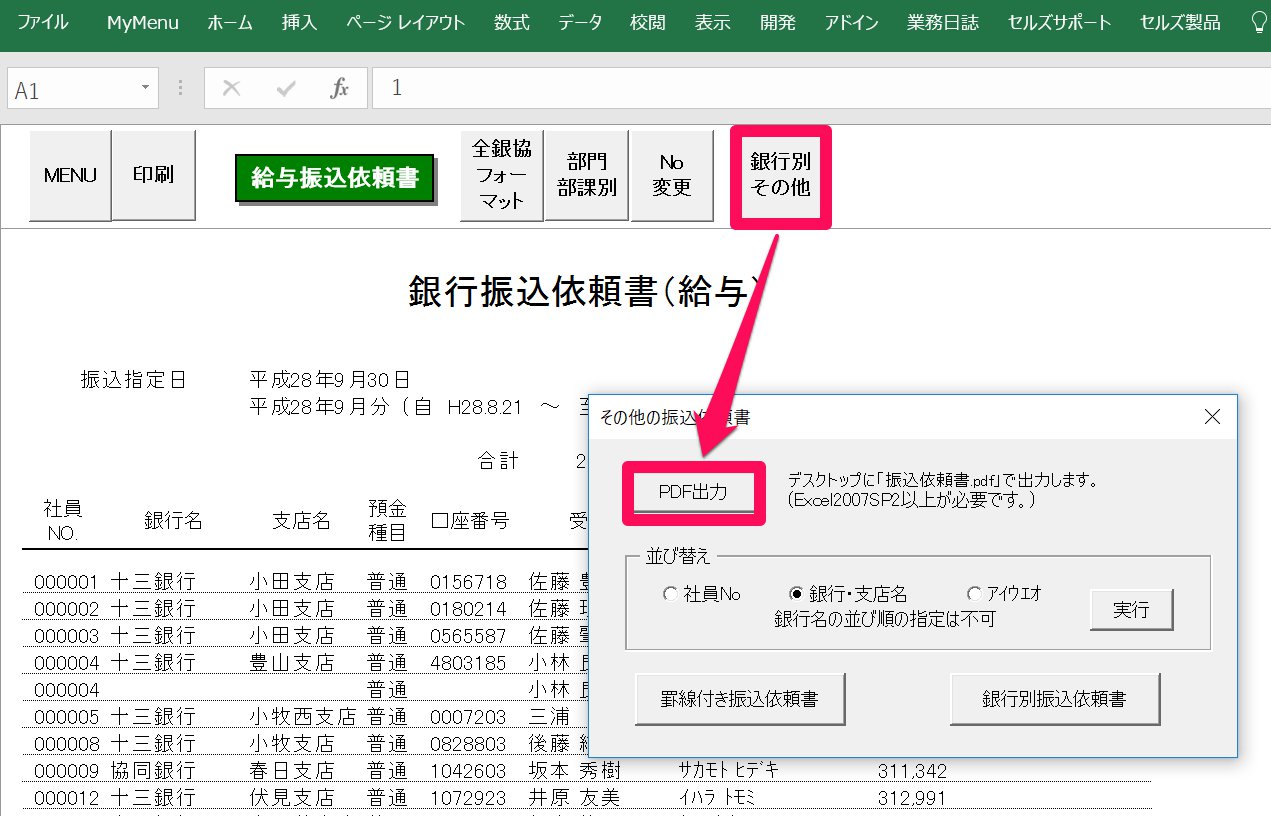Click the 伏見支店 branch cell
This screenshot has width=1271, height=816.
pos(292,798)
